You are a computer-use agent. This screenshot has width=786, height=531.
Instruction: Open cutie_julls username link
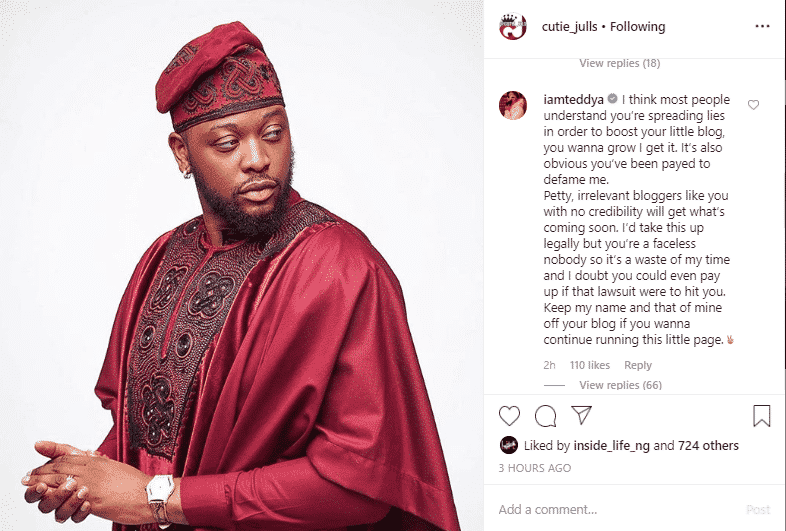tap(569, 27)
